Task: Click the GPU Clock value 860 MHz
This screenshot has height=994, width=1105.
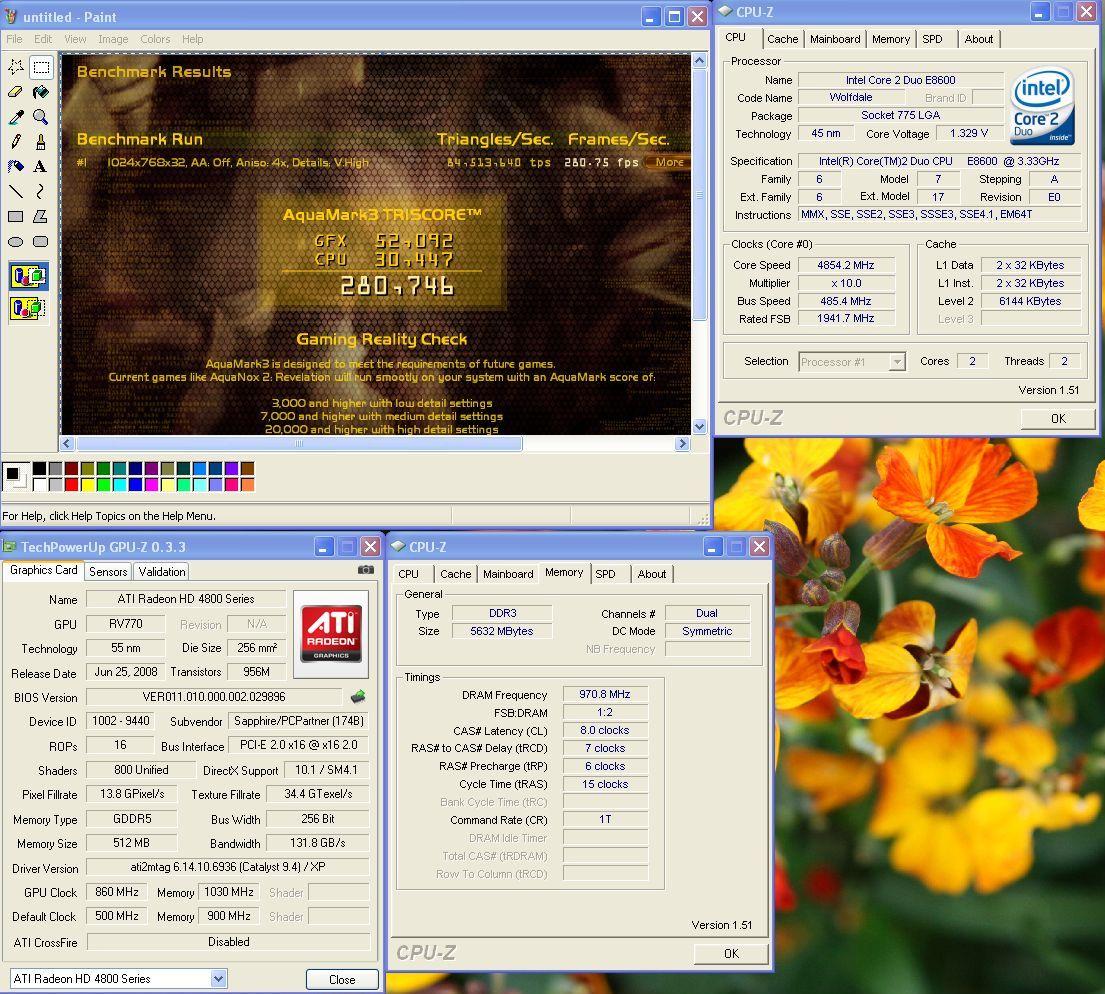Action: 117,892
